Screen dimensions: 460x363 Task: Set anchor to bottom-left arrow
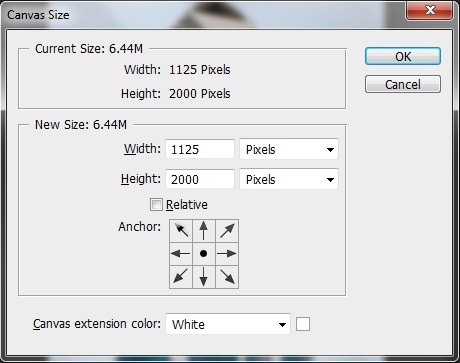181,277
